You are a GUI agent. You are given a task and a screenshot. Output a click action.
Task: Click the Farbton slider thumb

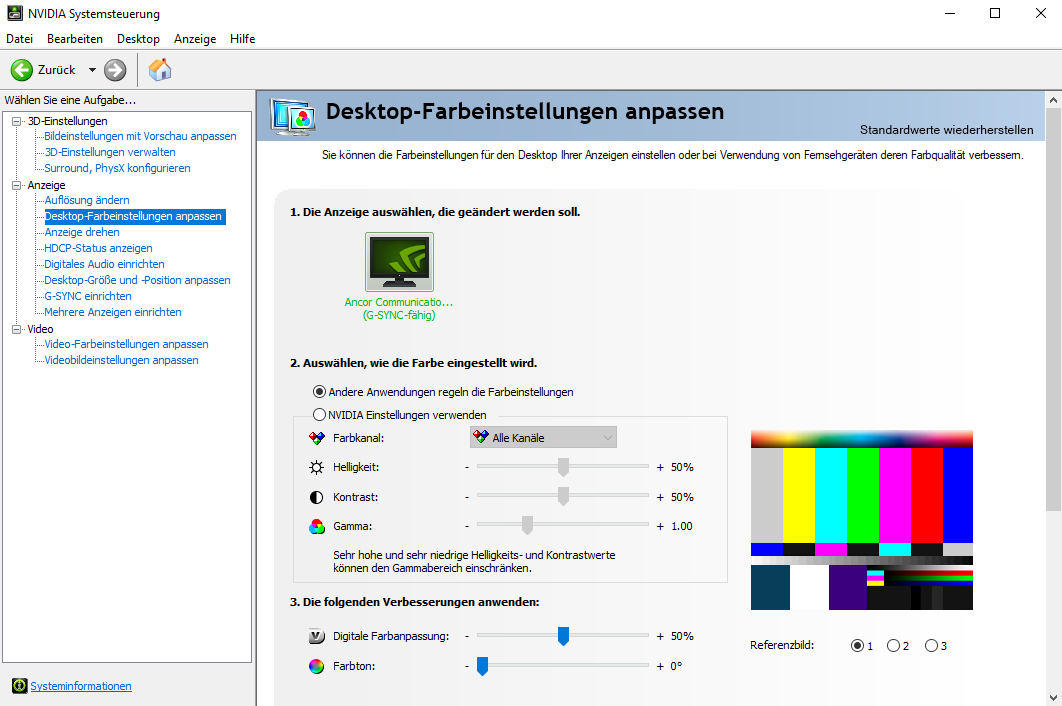[x=482, y=666]
